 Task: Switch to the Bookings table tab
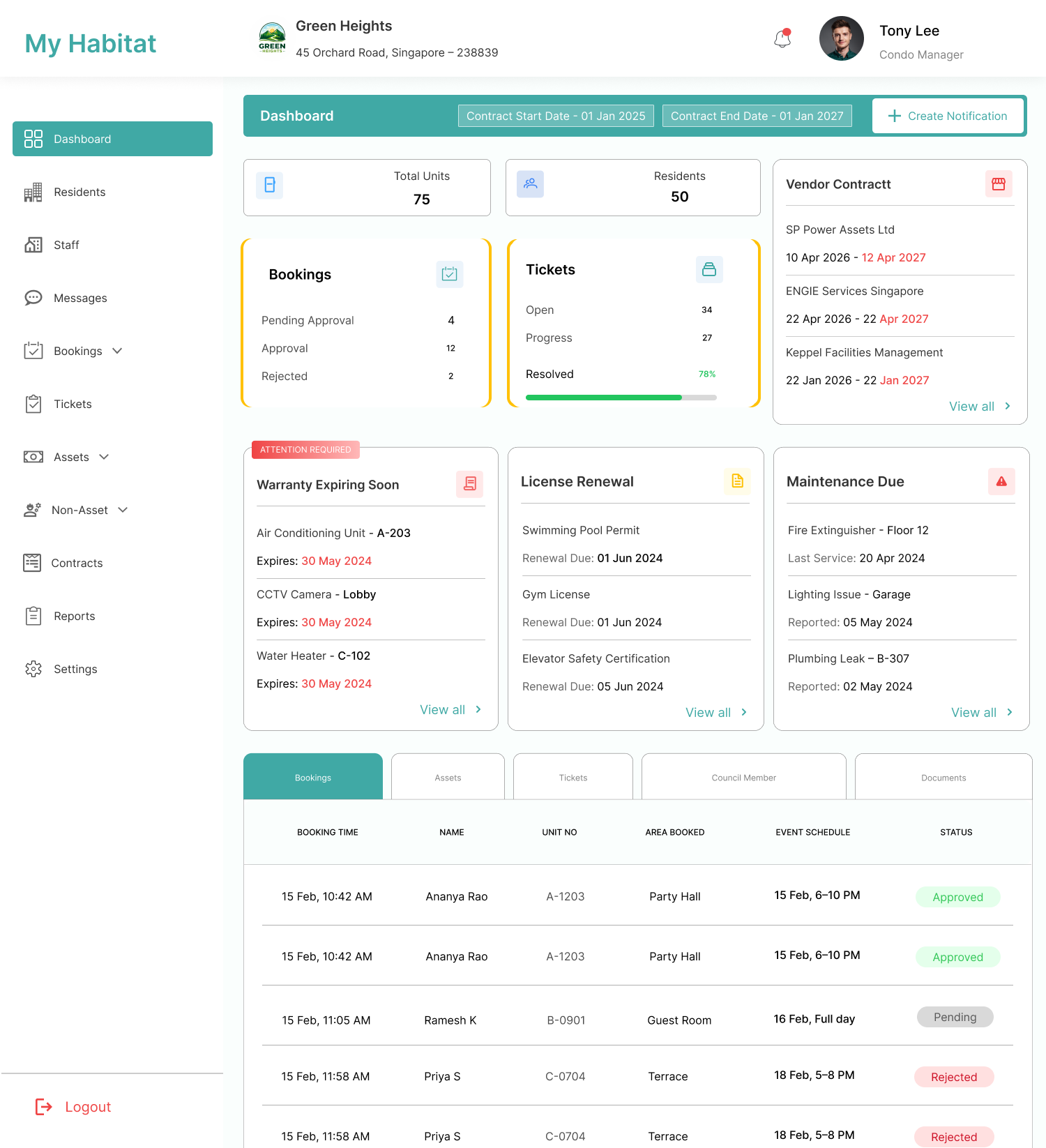pos(313,776)
